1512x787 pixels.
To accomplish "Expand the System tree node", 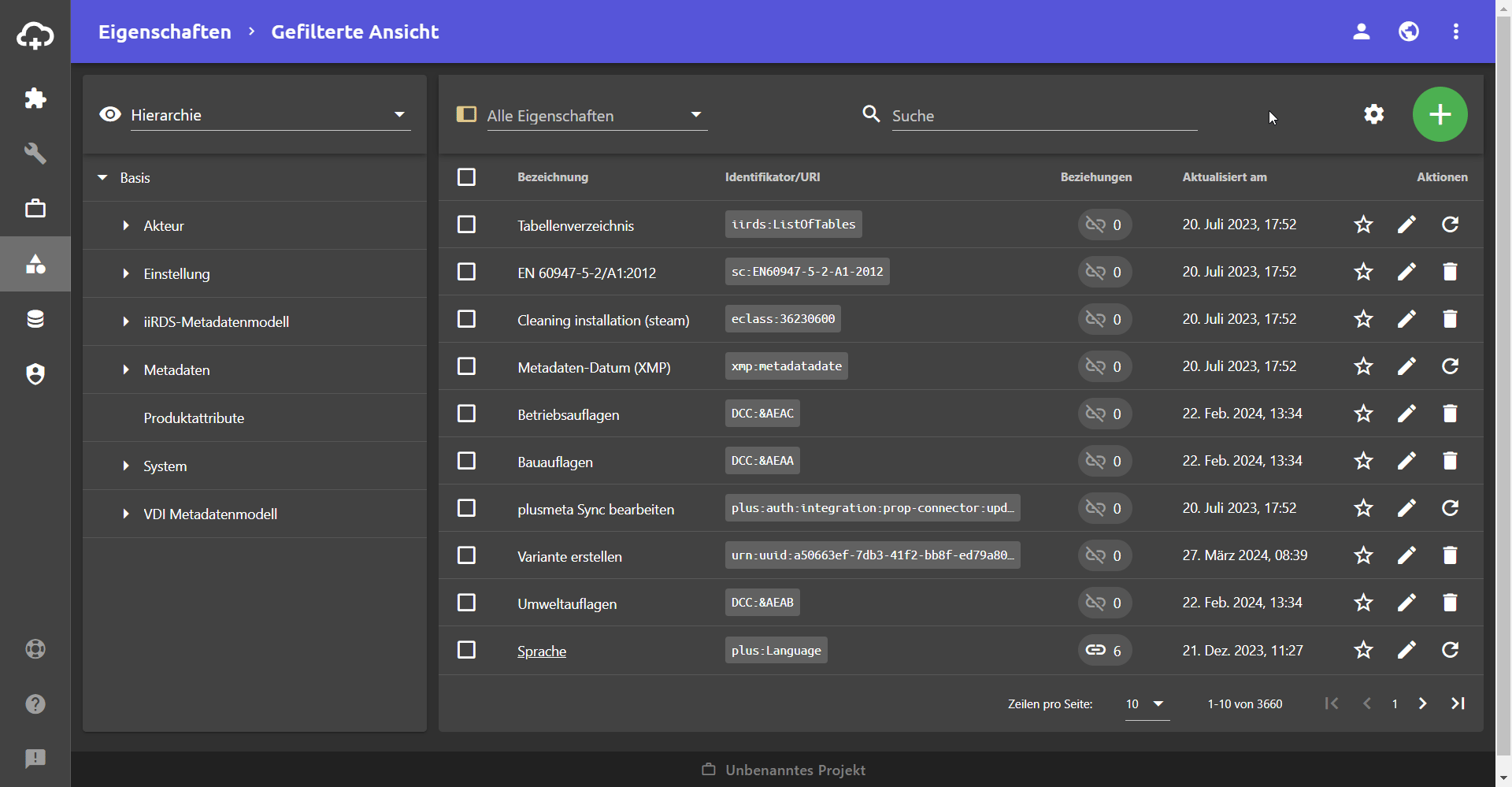I will pos(126,466).
